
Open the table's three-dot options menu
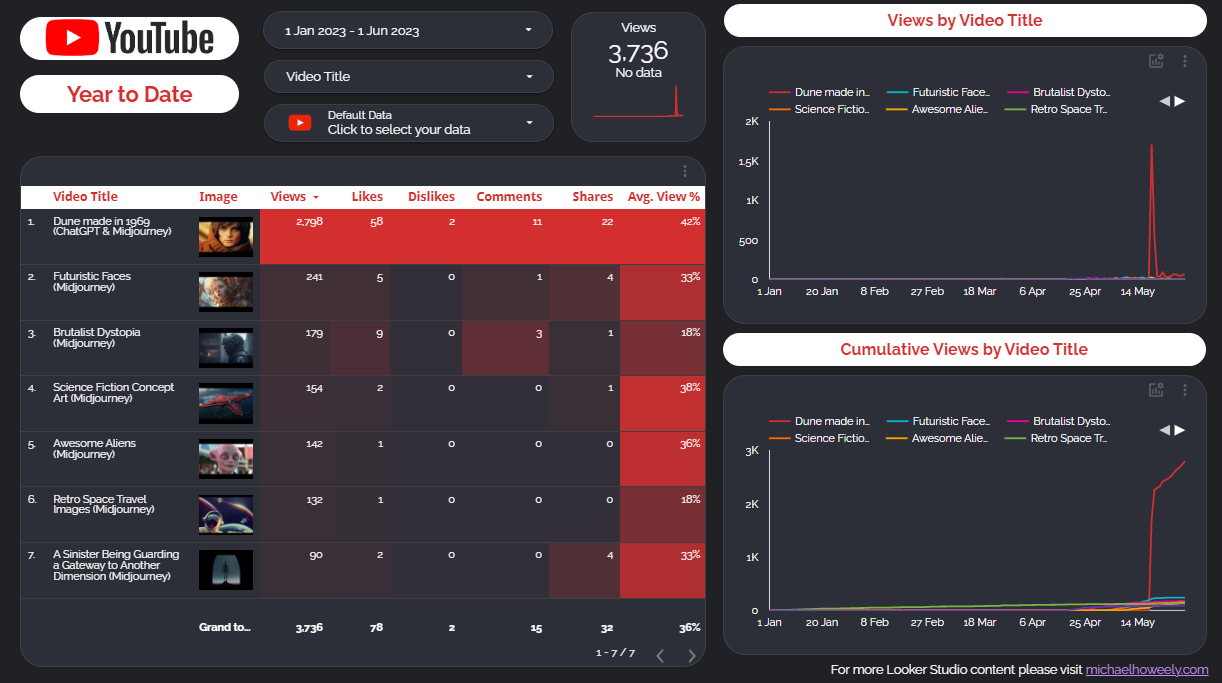click(685, 171)
